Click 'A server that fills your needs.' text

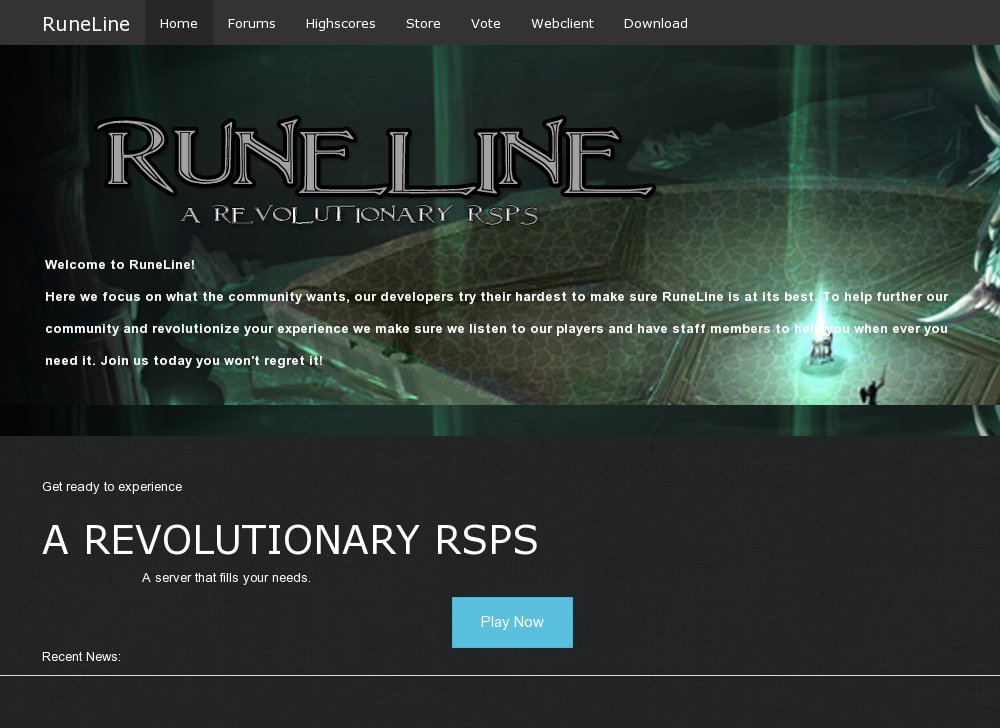[x=226, y=578]
